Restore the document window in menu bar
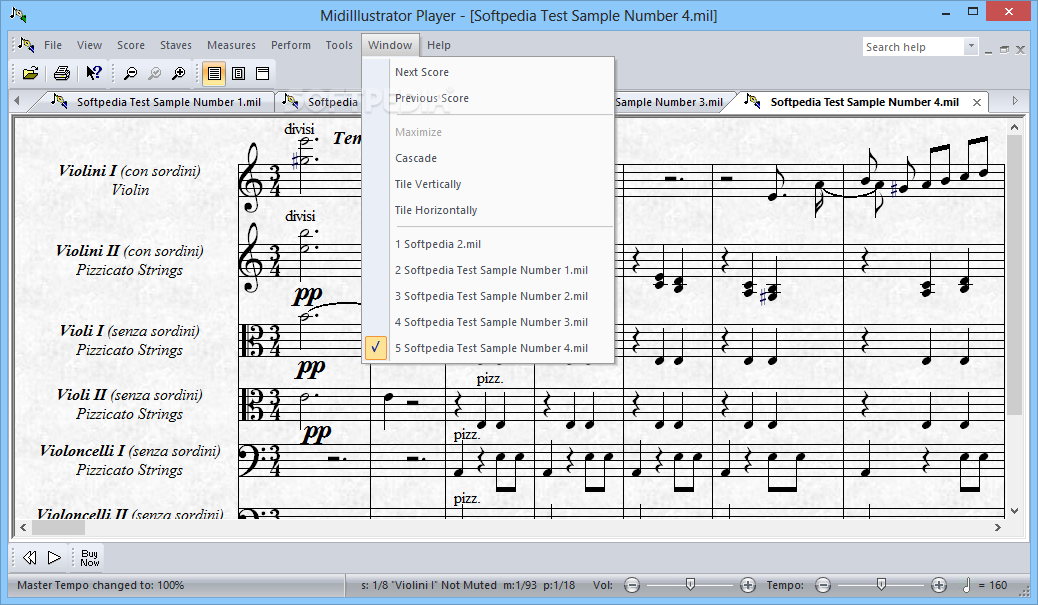This screenshot has width=1038, height=605. coord(1004,49)
